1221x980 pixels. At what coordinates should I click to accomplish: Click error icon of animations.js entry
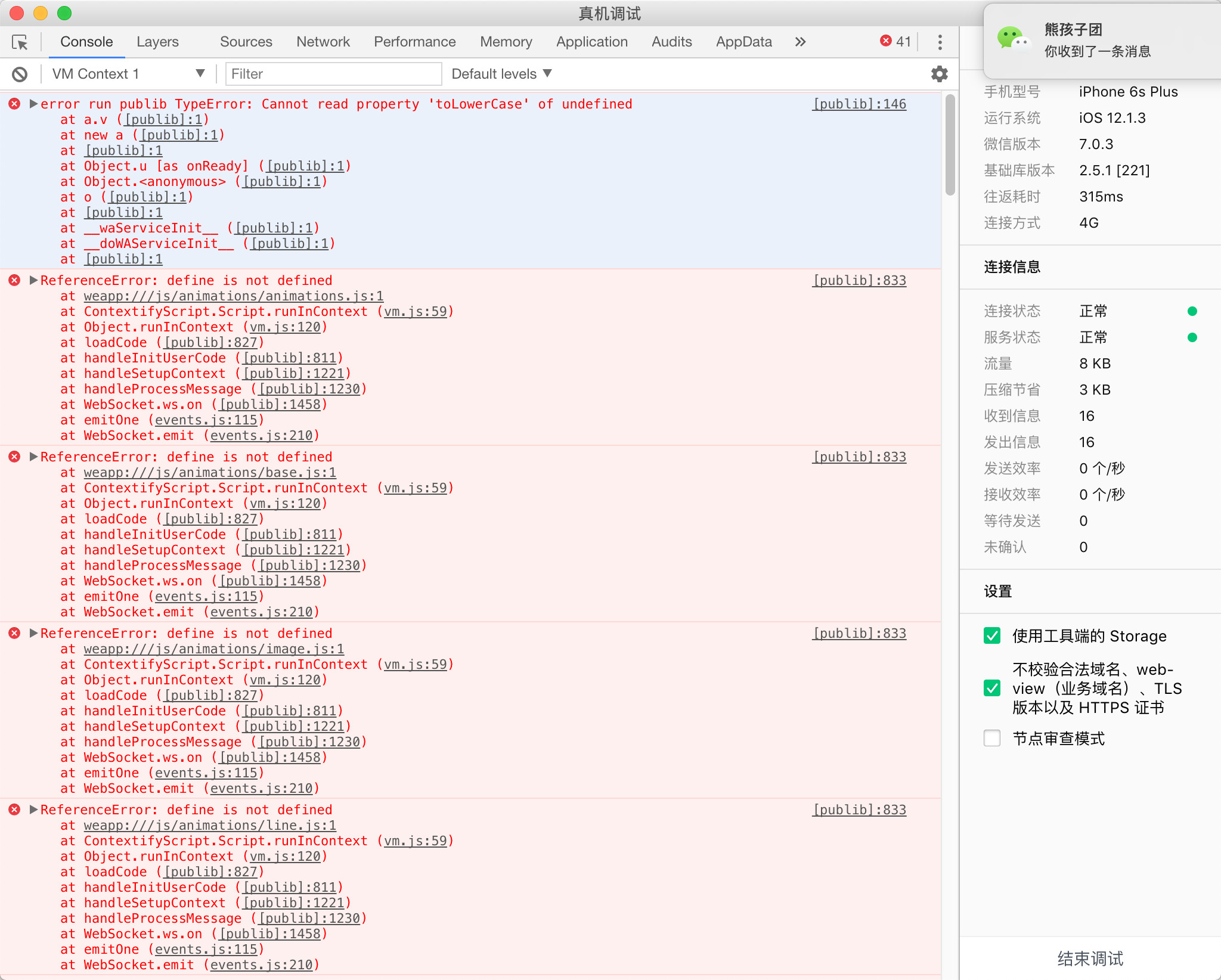(x=14, y=280)
